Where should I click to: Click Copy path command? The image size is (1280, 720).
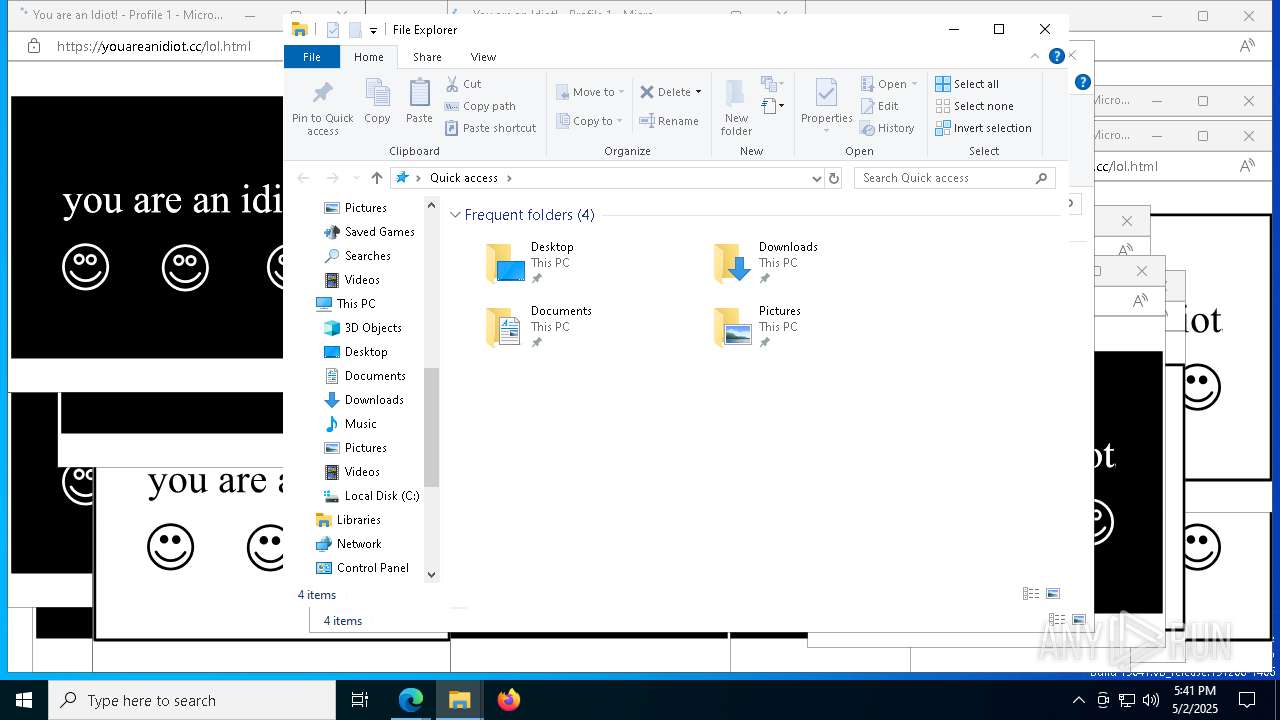(x=480, y=106)
